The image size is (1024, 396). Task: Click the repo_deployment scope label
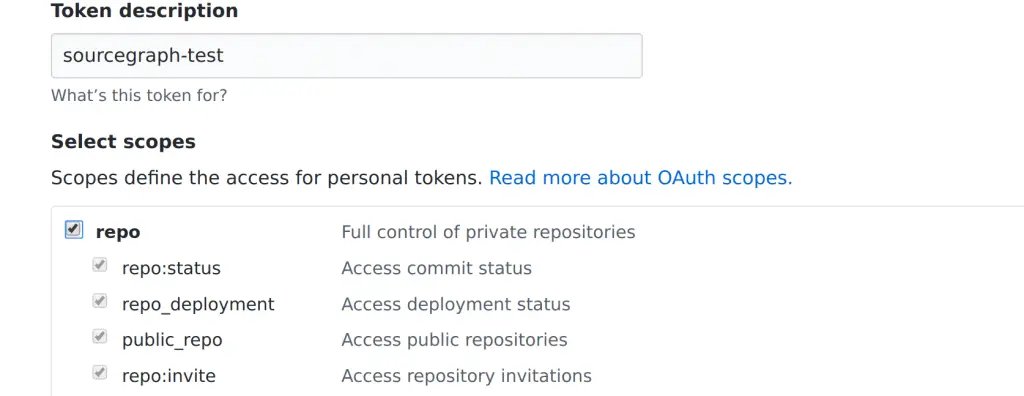(x=199, y=305)
